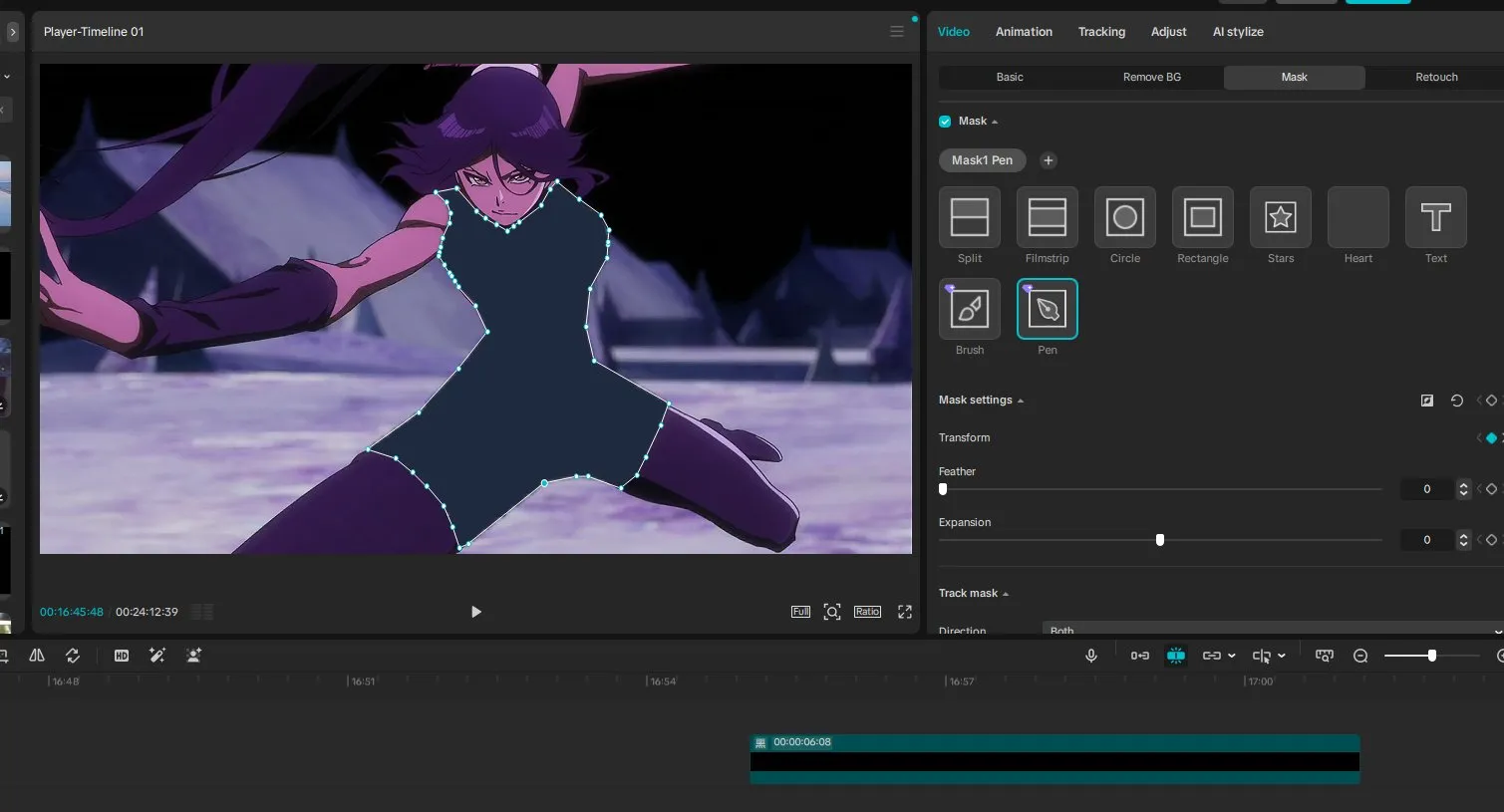Click the magic wand AI effects icon

pyautogui.click(x=156, y=656)
